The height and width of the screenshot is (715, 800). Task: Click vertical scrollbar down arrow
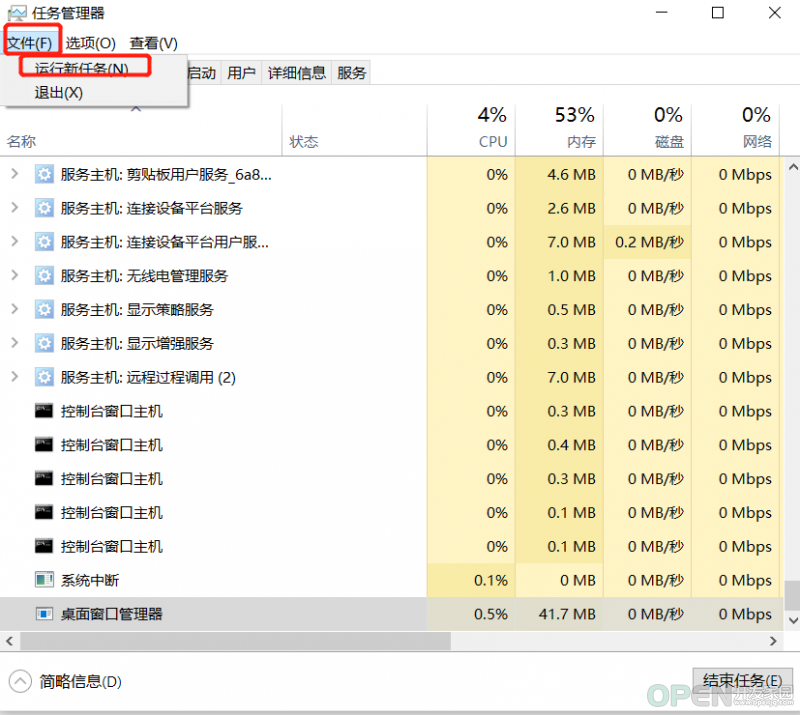click(793, 620)
